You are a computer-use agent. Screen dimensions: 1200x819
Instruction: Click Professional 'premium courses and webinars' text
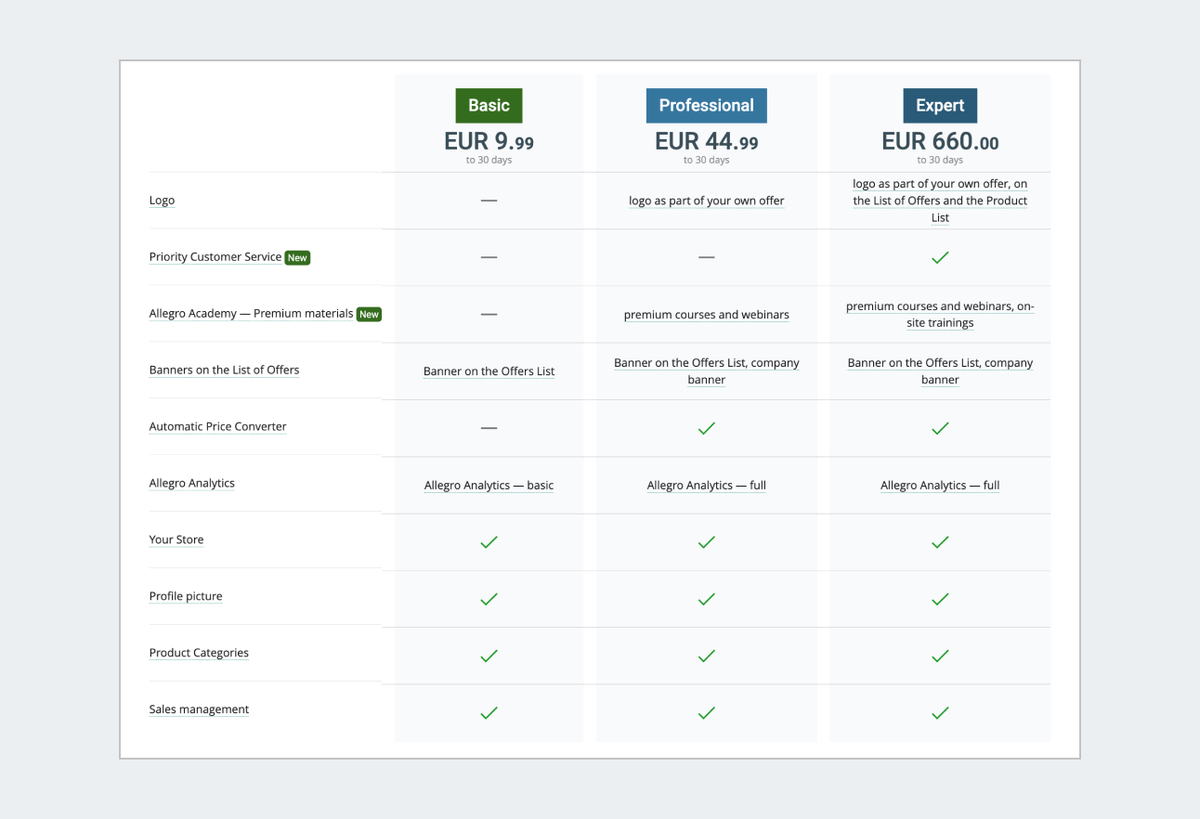click(706, 315)
